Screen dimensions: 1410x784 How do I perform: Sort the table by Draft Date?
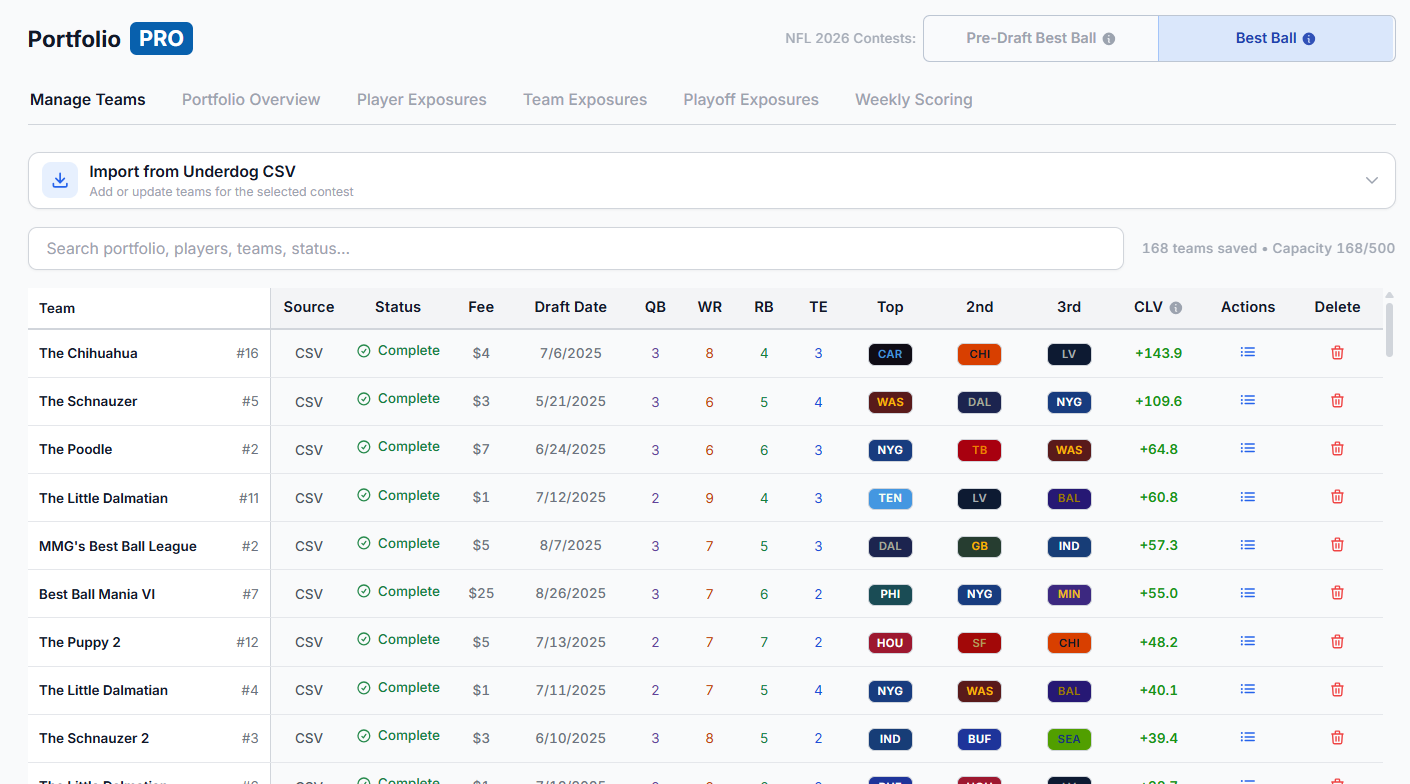(x=570, y=307)
